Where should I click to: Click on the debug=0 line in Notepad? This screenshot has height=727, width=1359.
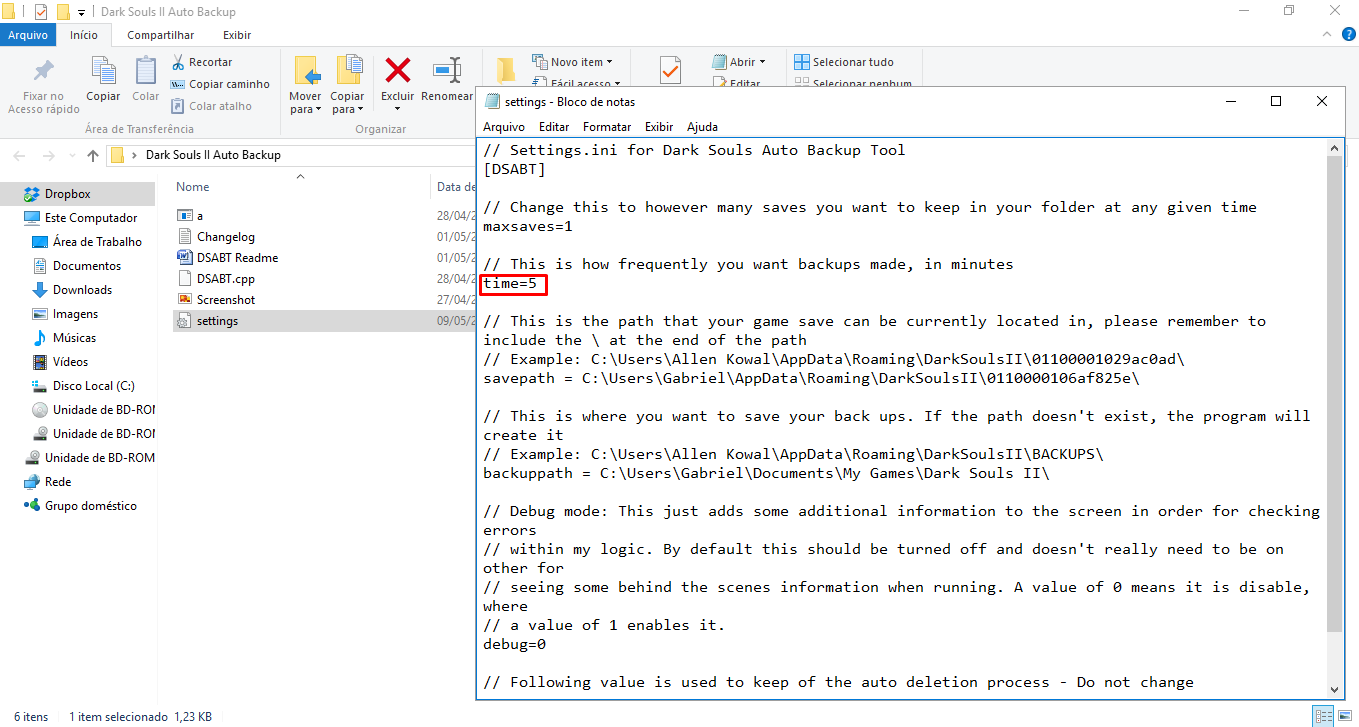(514, 645)
